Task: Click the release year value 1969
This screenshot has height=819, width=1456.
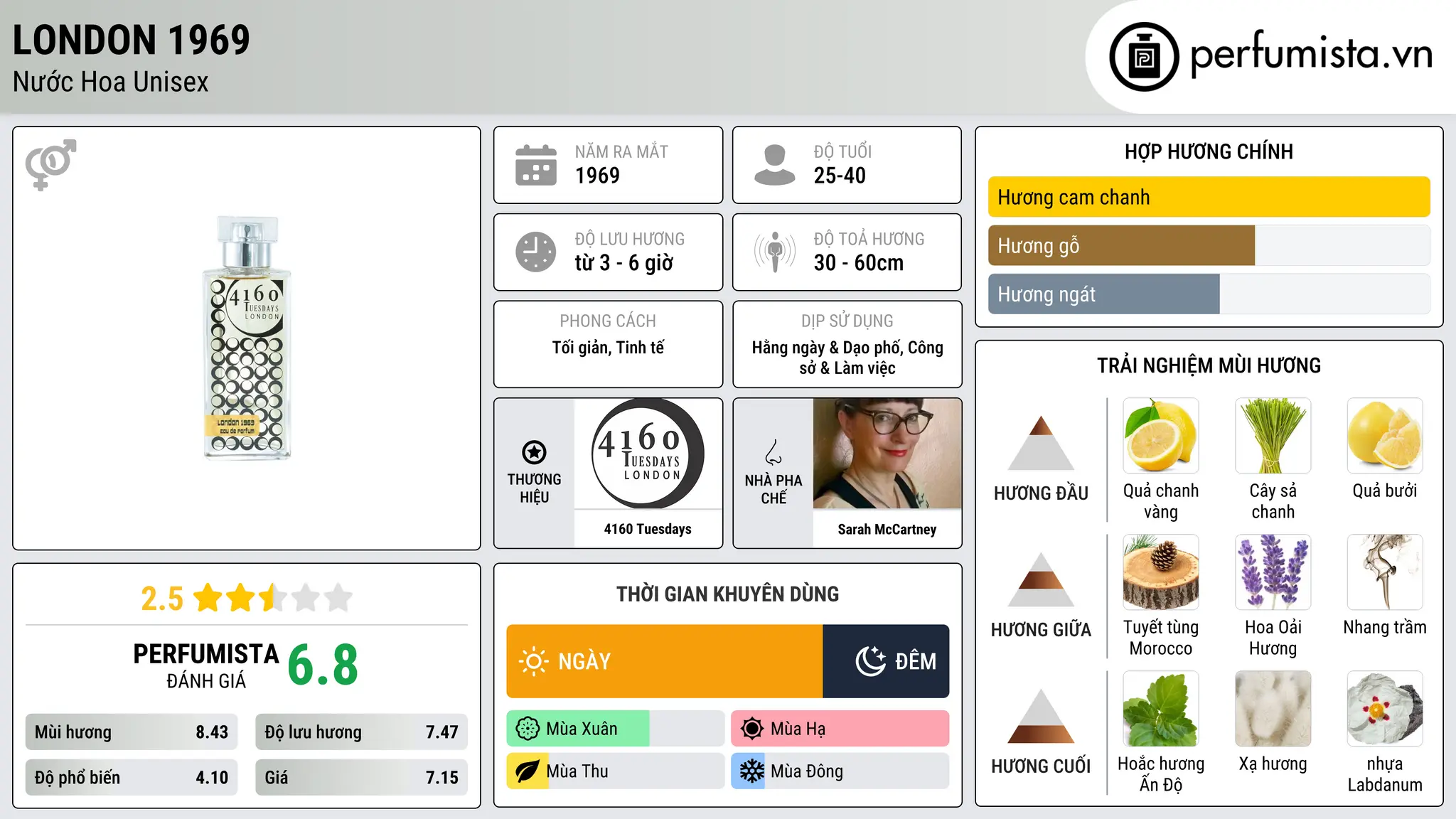Action: 597,176
